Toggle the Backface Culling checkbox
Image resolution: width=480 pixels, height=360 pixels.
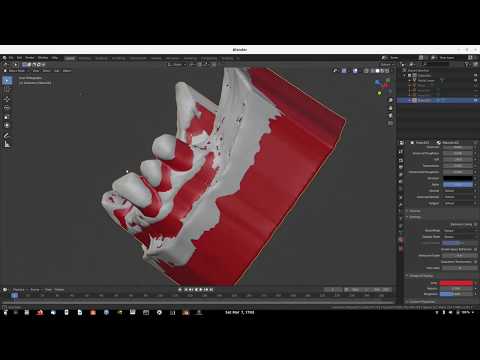[x=476, y=224]
